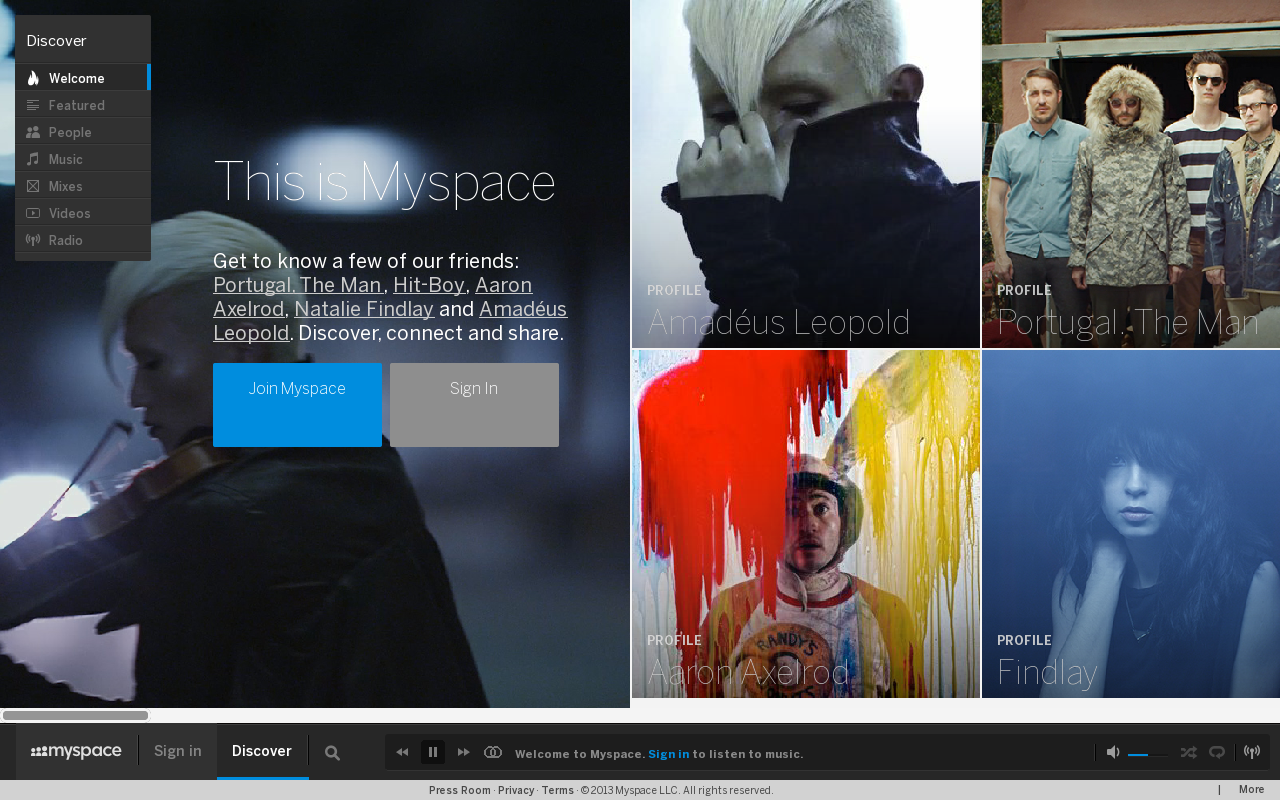Screen dimensions: 1280x800
Task: Toggle shuffle in the player bar
Action: pos(1188,752)
